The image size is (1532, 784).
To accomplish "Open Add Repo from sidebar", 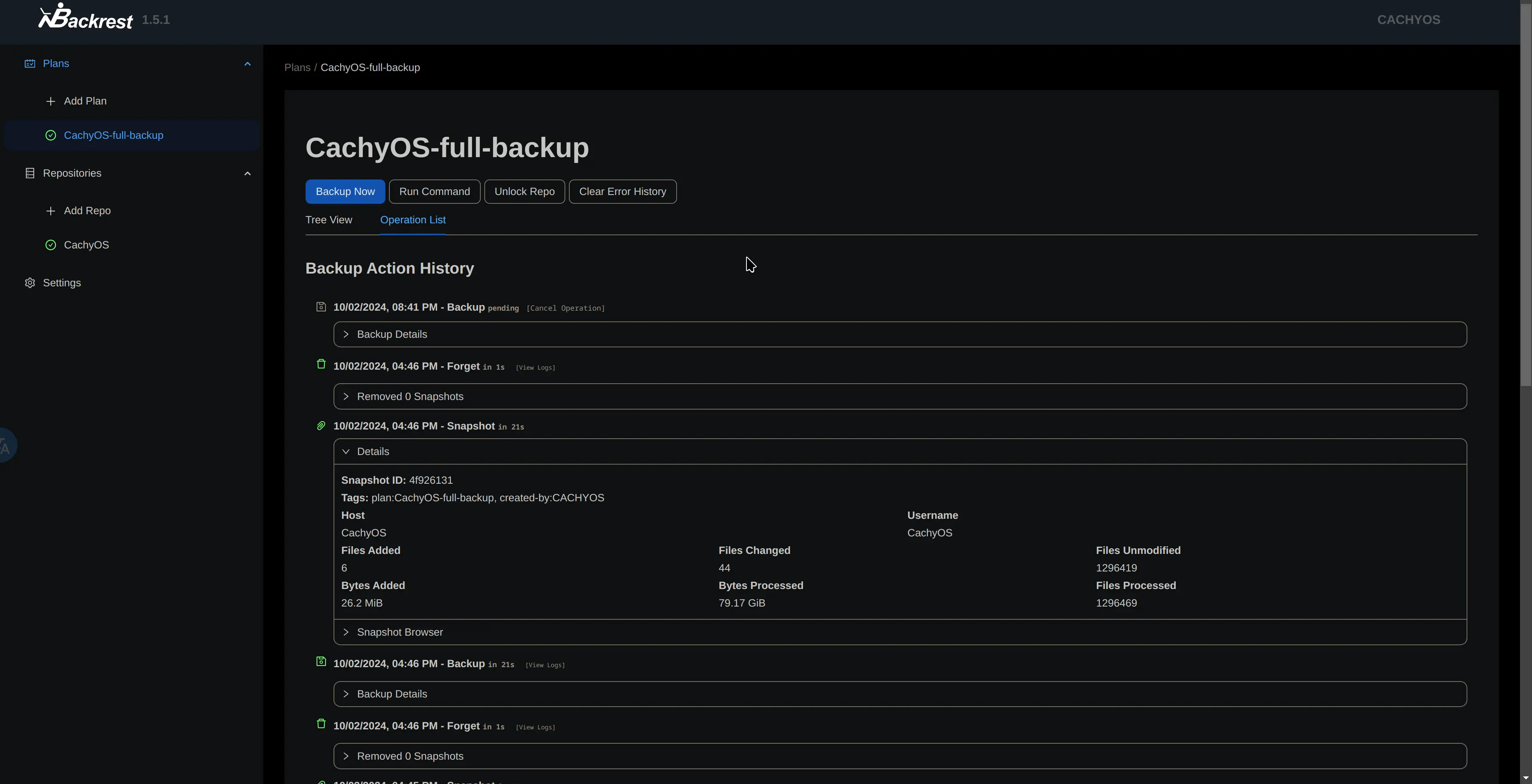I will click(x=132, y=211).
